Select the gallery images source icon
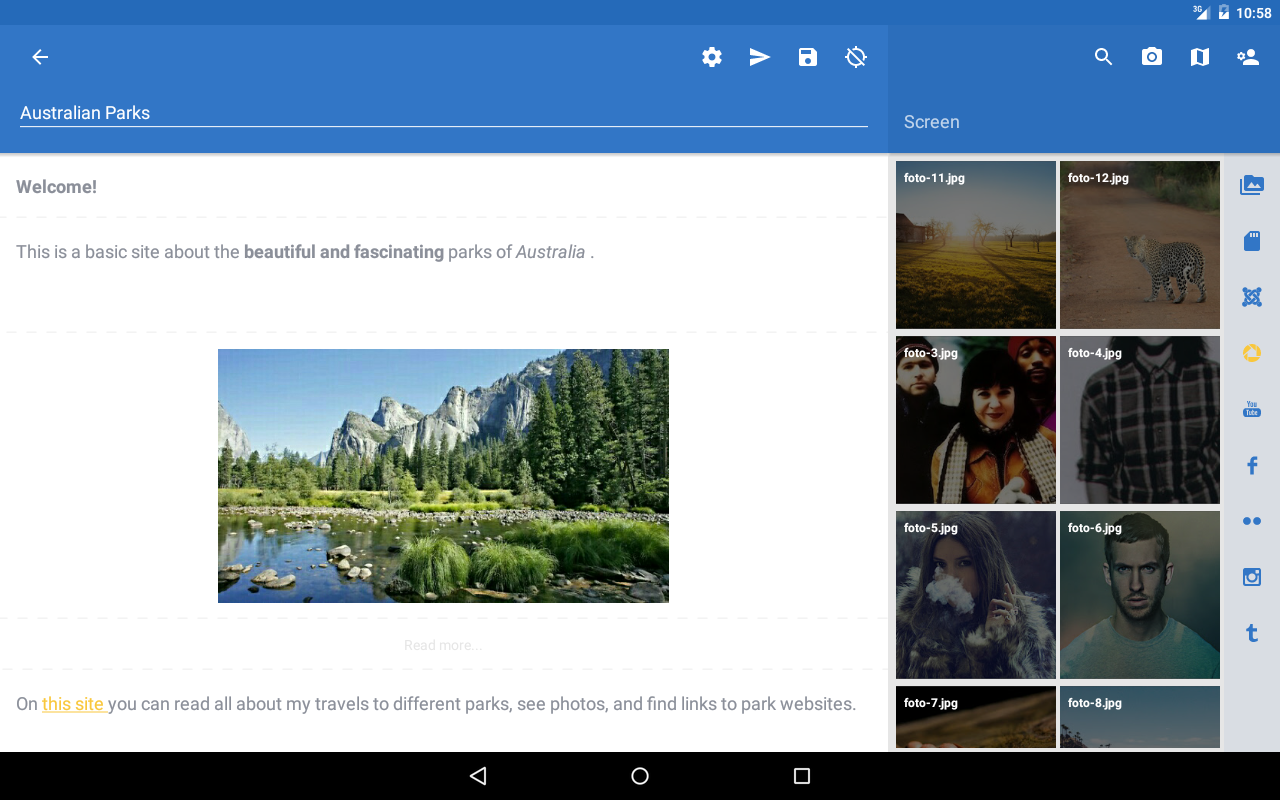Image resolution: width=1280 pixels, height=800 pixels. pyautogui.click(x=1252, y=185)
